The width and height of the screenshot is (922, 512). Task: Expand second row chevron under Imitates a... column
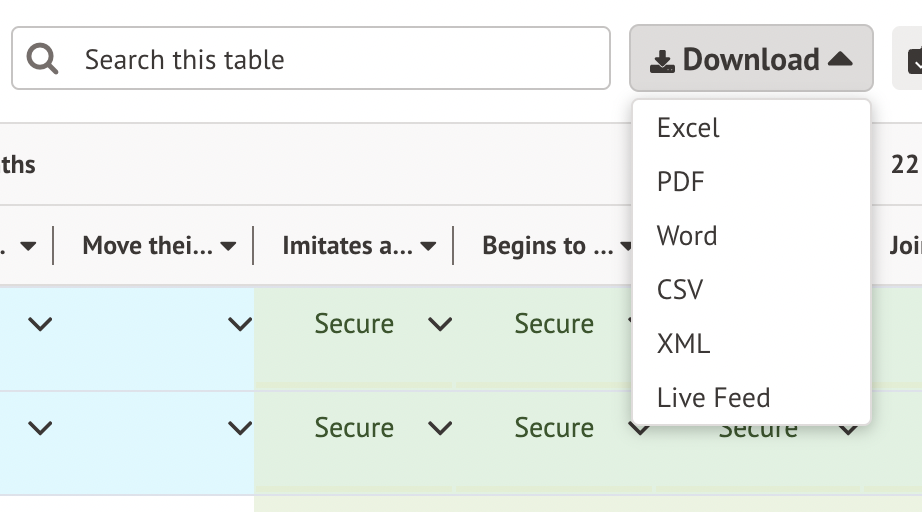pyautogui.click(x=440, y=428)
